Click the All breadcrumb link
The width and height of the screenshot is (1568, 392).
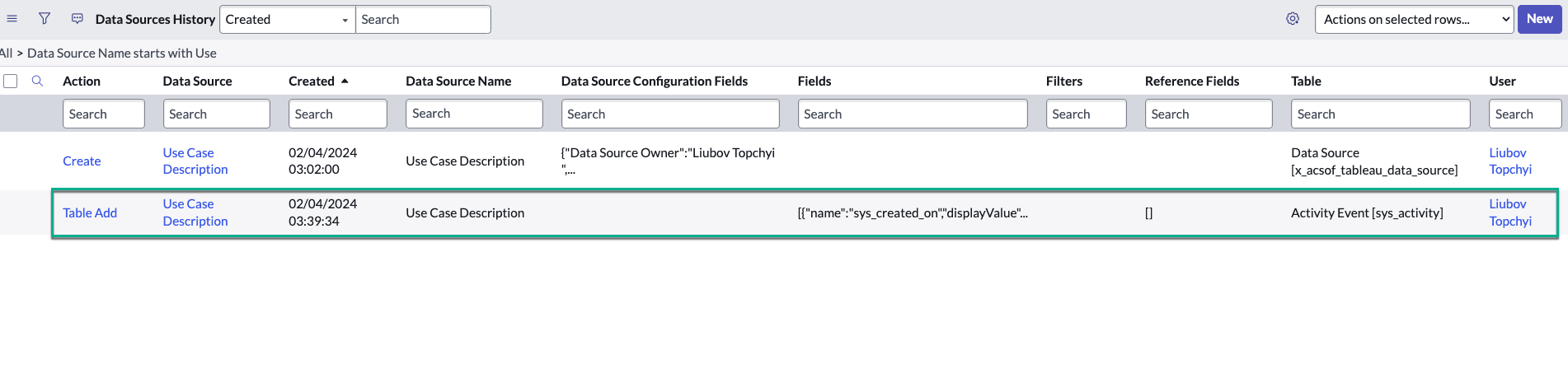7,53
